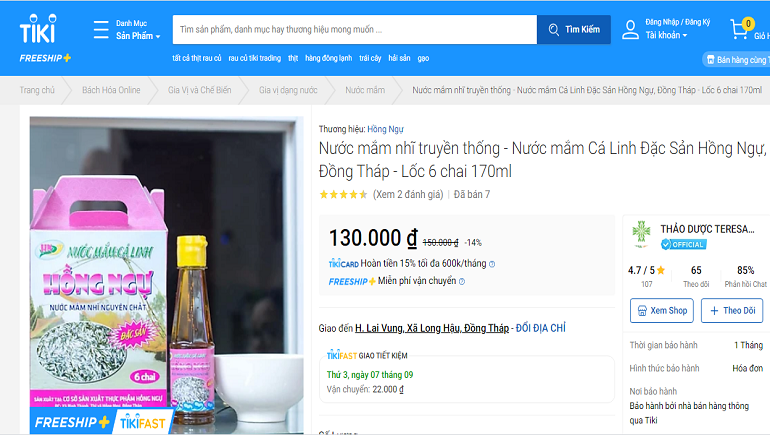Open '(Xem 2 đánh giá)' reviews link

pyautogui.click(x=408, y=195)
